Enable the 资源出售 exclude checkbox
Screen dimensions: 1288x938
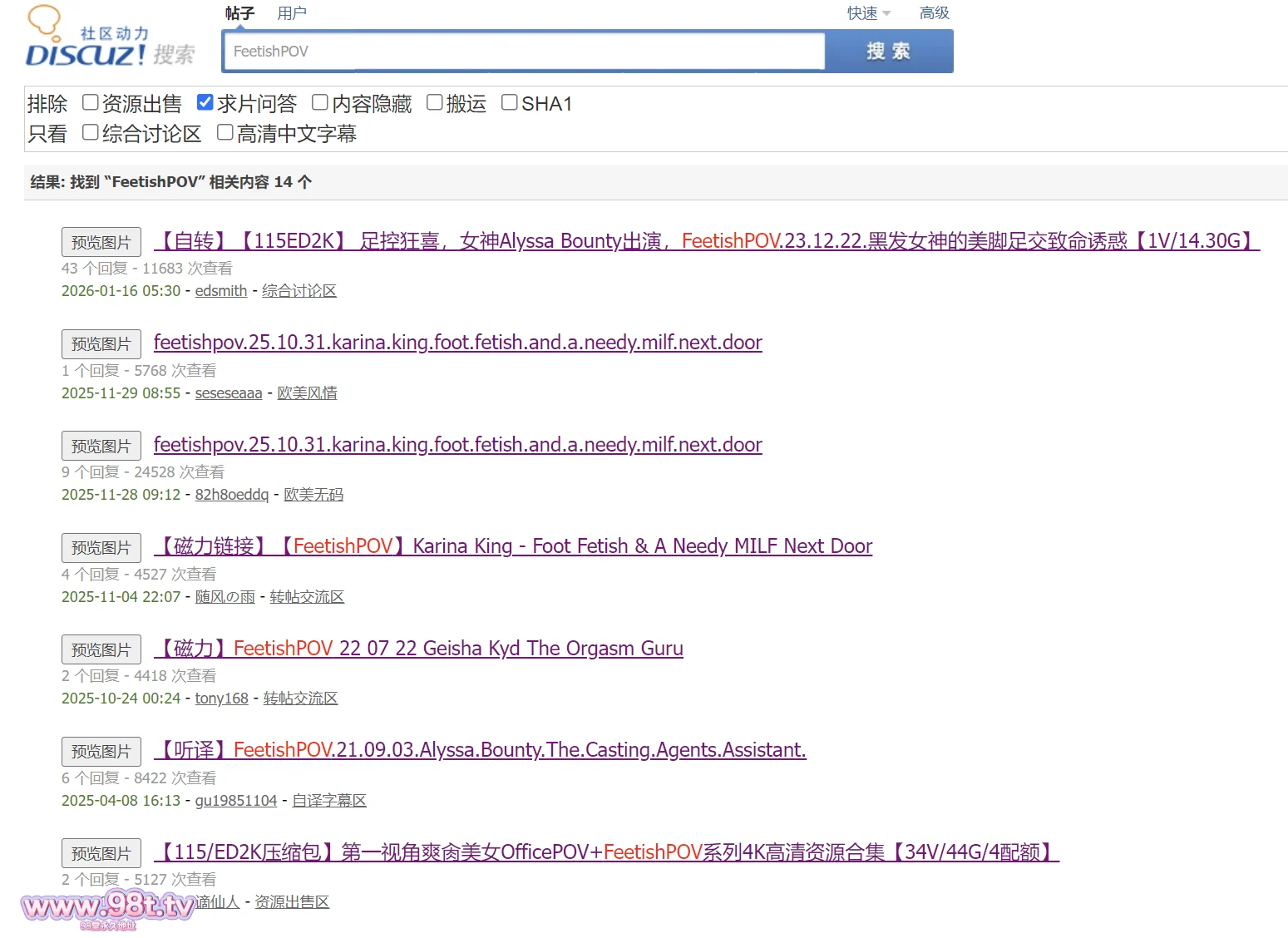tap(91, 102)
